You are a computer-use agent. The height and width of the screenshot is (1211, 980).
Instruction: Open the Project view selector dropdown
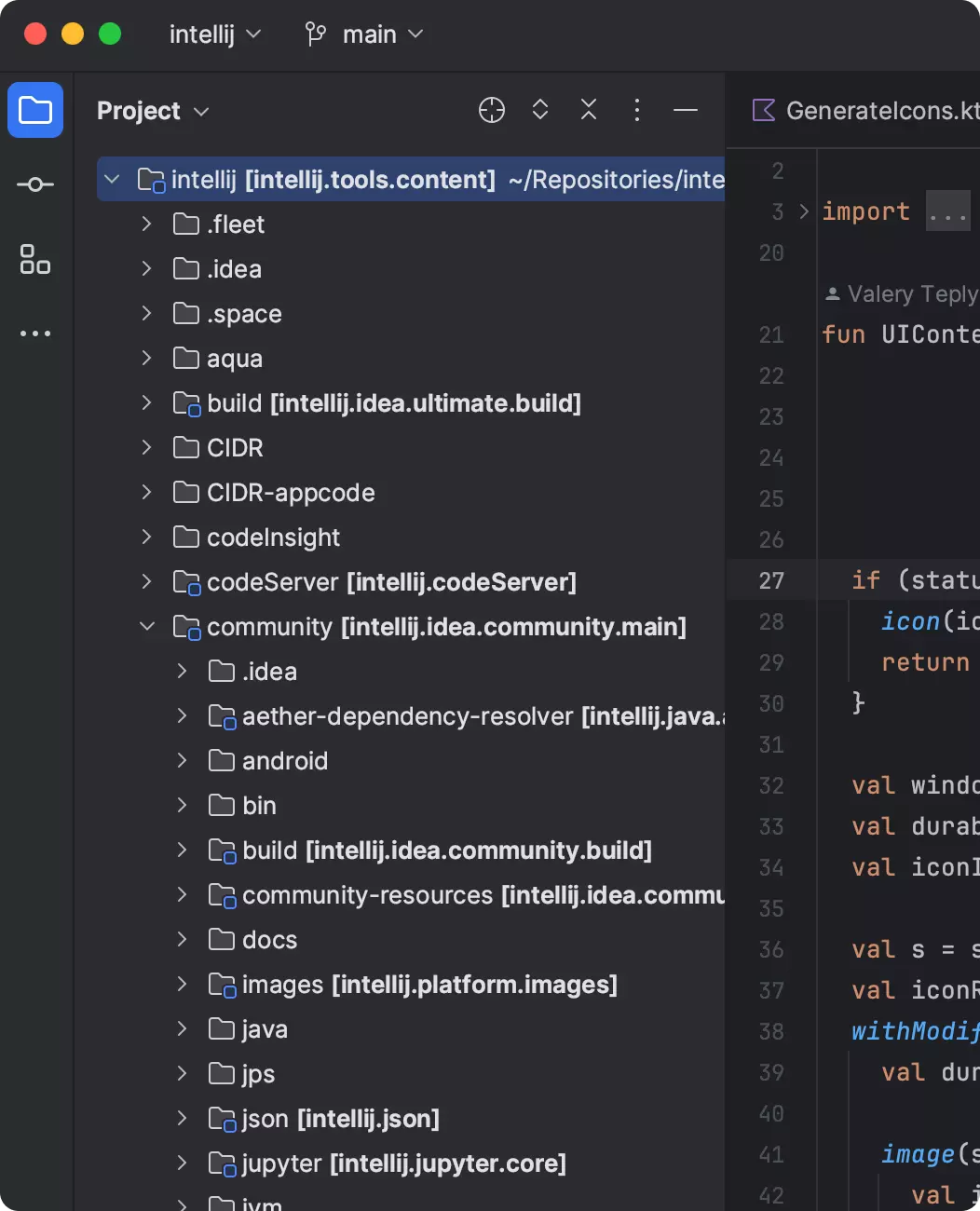pyautogui.click(x=153, y=111)
